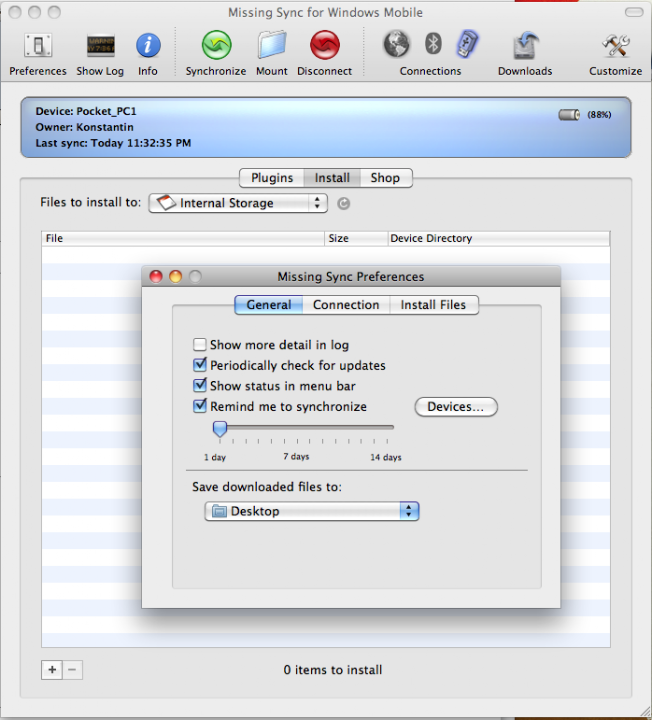This screenshot has width=652, height=720.
Task: Switch to the Plugins tab
Action: 272,178
